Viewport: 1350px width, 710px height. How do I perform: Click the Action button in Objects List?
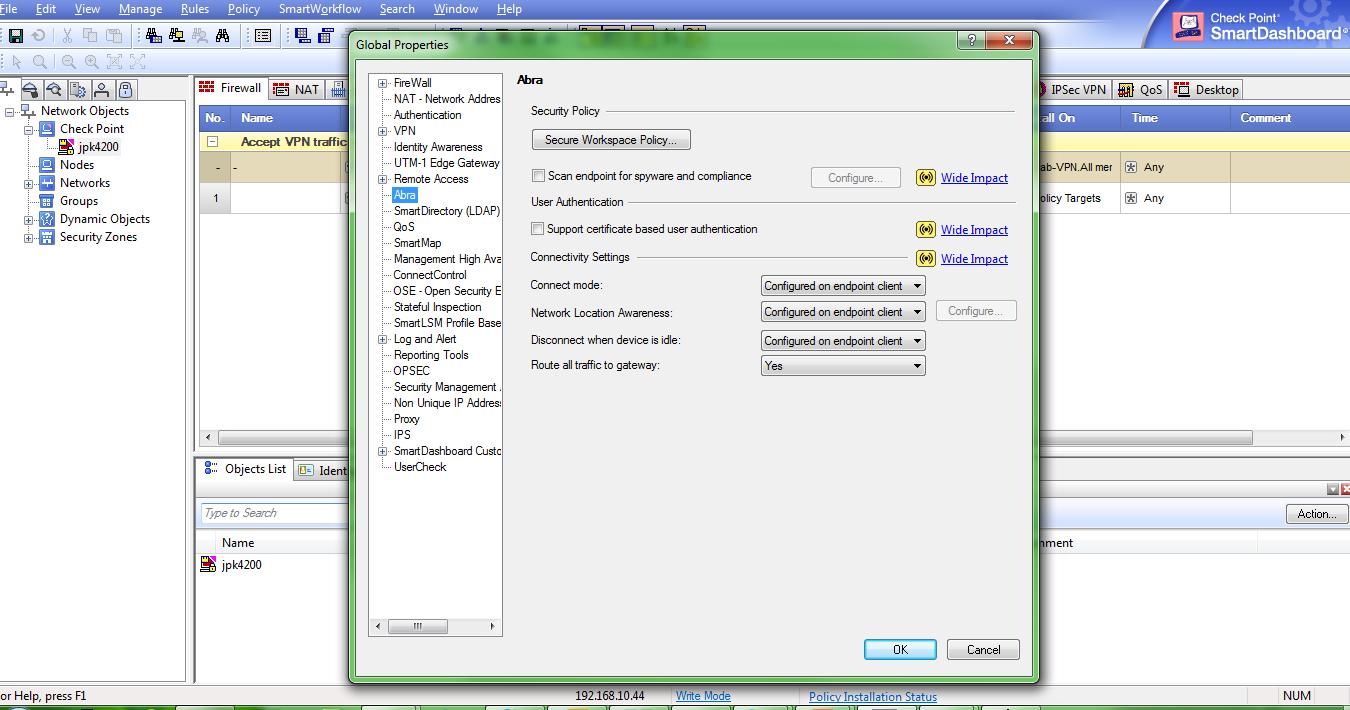[x=1317, y=514]
